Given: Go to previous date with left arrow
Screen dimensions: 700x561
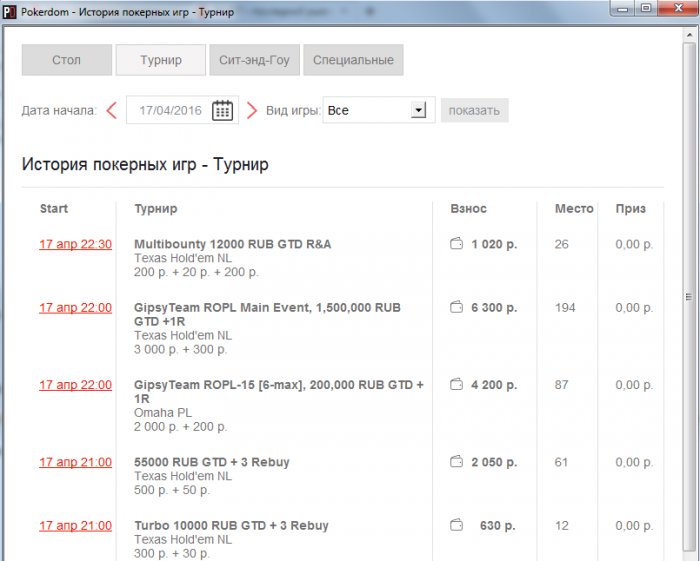Looking at the screenshot, I should click(x=112, y=110).
